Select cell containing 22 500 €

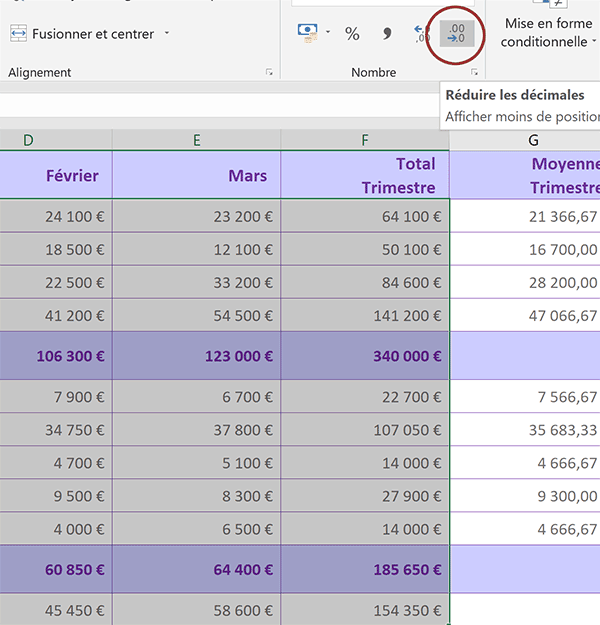point(56,282)
